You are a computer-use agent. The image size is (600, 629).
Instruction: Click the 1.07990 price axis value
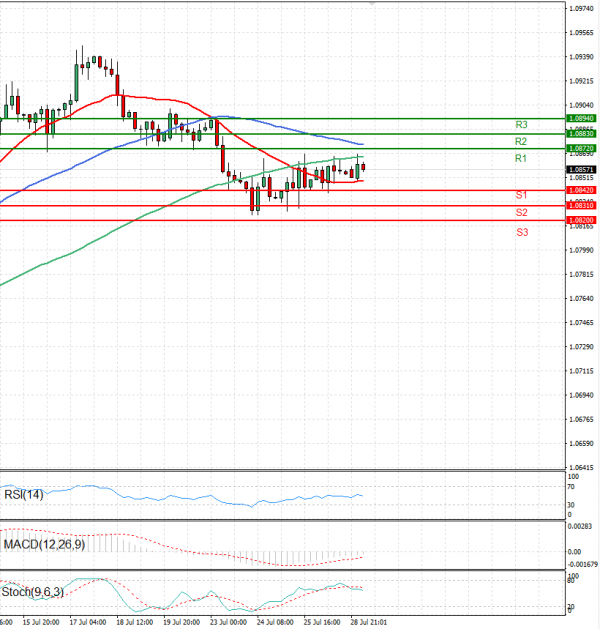point(582,250)
